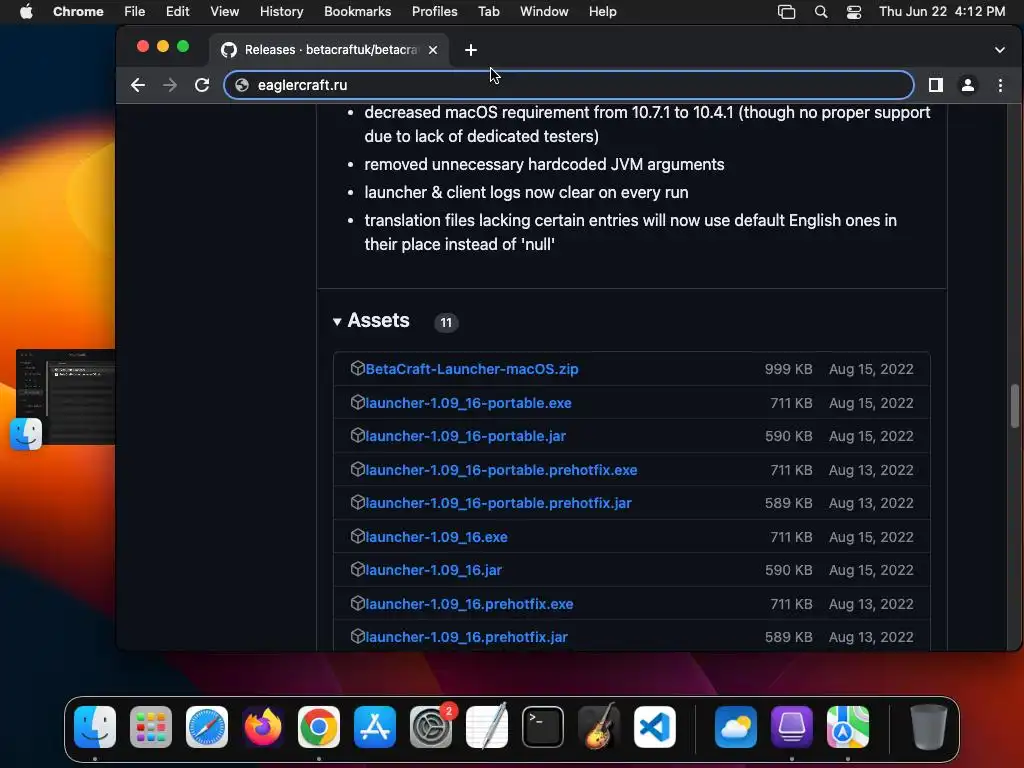This screenshot has height=768, width=1024.
Task: Open the tab search chevron dropdown
Action: click(999, 50)
